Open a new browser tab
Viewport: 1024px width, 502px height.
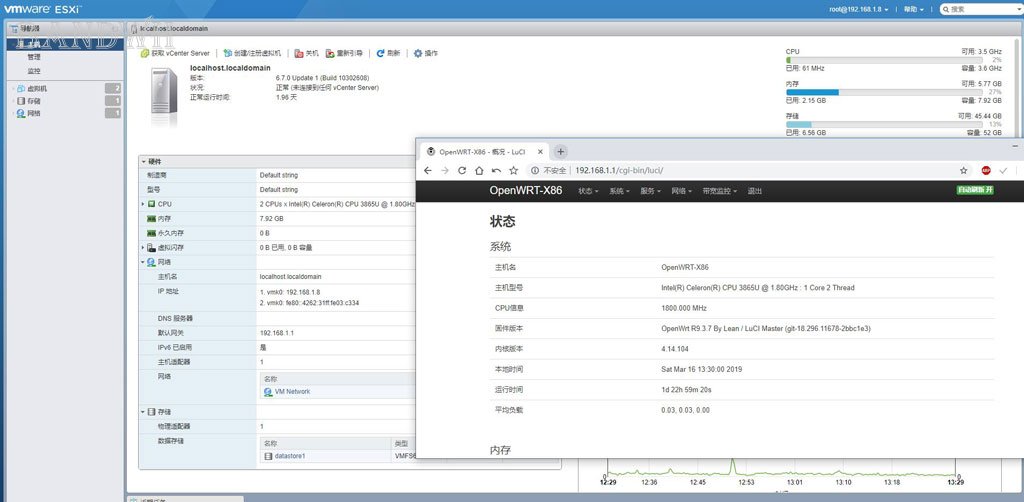[560, 151]
